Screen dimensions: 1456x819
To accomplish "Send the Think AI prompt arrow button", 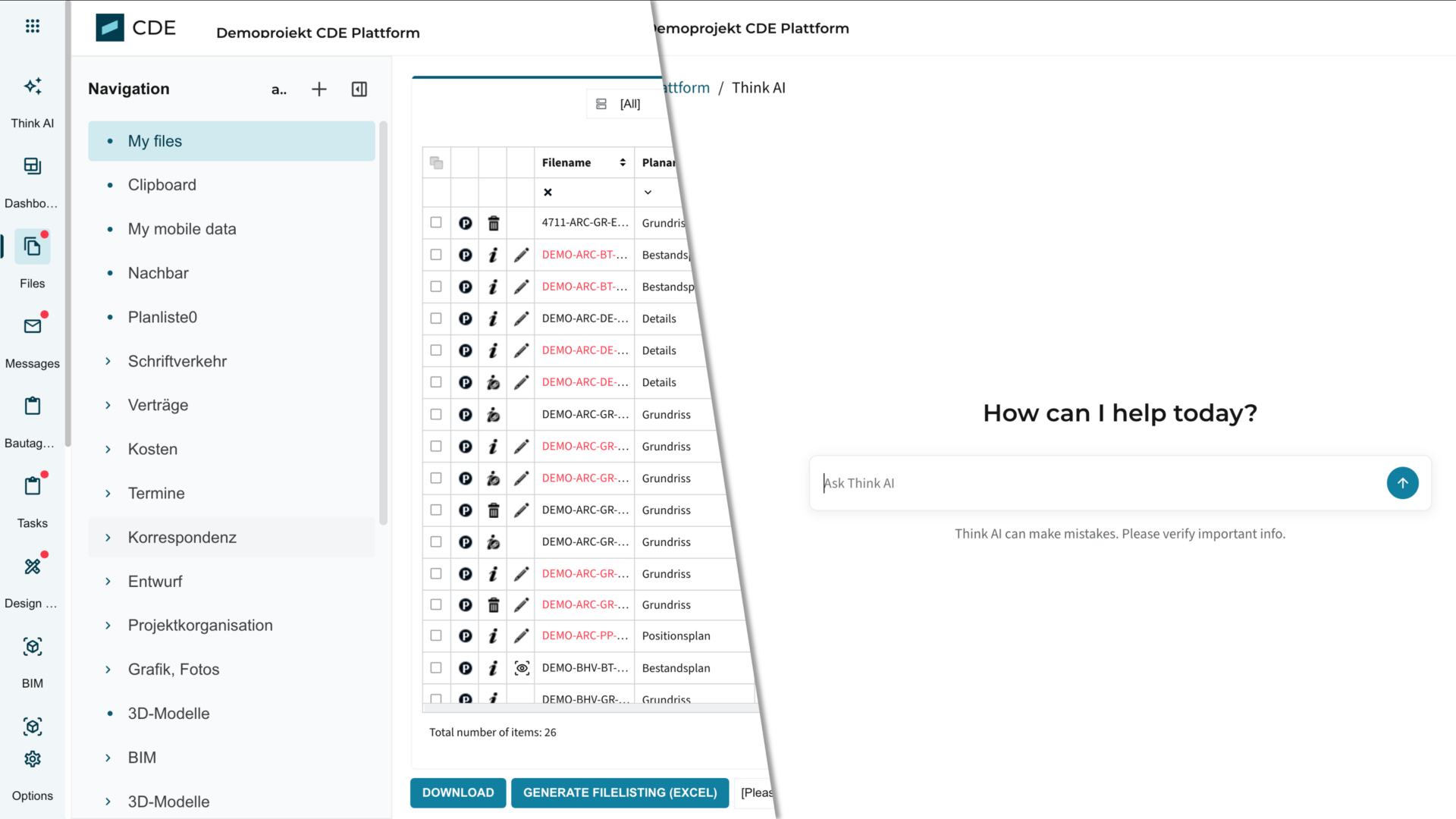I will 1402,483.
